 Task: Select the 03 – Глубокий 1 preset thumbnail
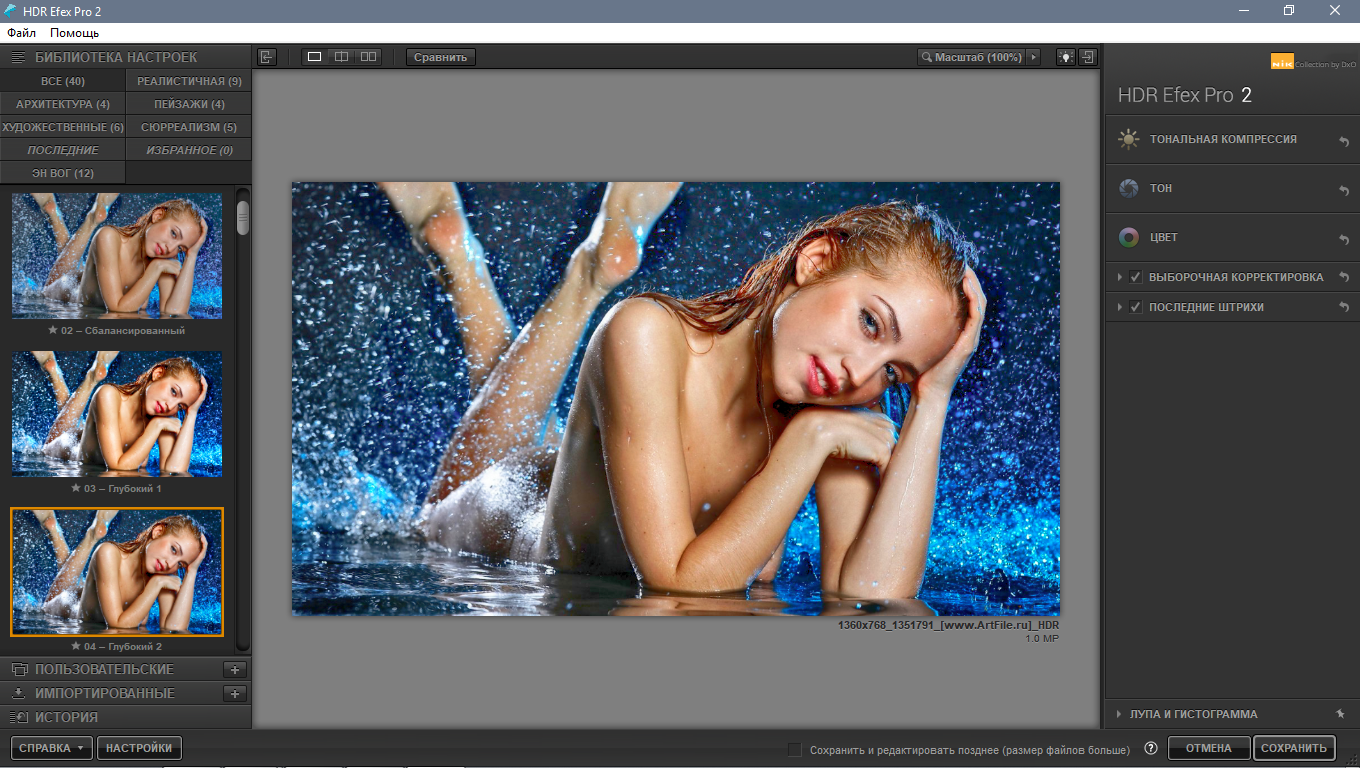pos(117,414)
